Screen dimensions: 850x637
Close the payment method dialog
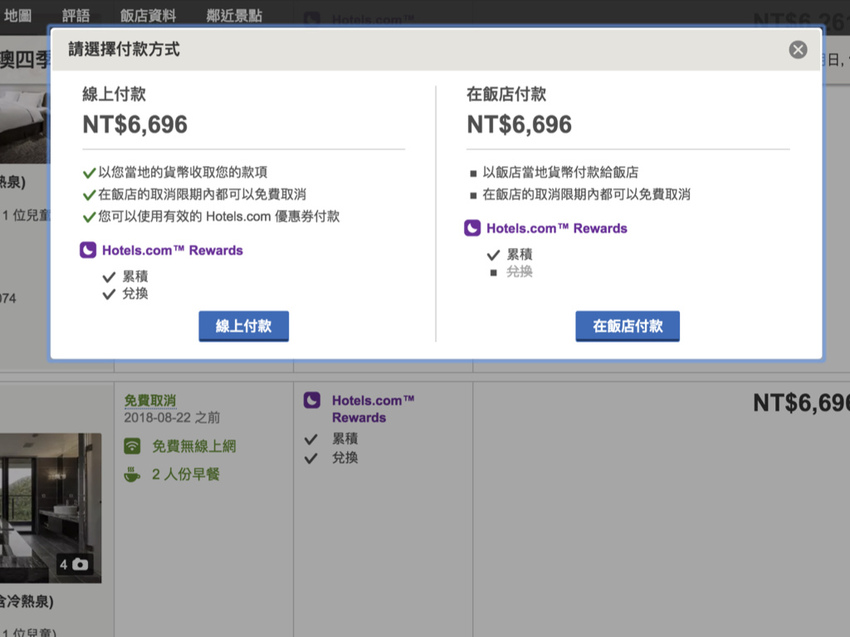point(797,50)
